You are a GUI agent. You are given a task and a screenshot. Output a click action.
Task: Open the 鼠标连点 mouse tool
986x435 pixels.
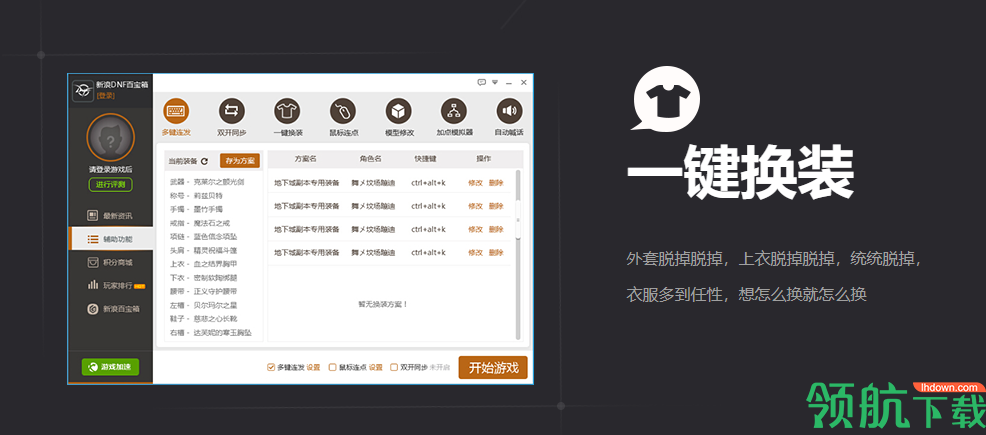click(x=343, y=118)
